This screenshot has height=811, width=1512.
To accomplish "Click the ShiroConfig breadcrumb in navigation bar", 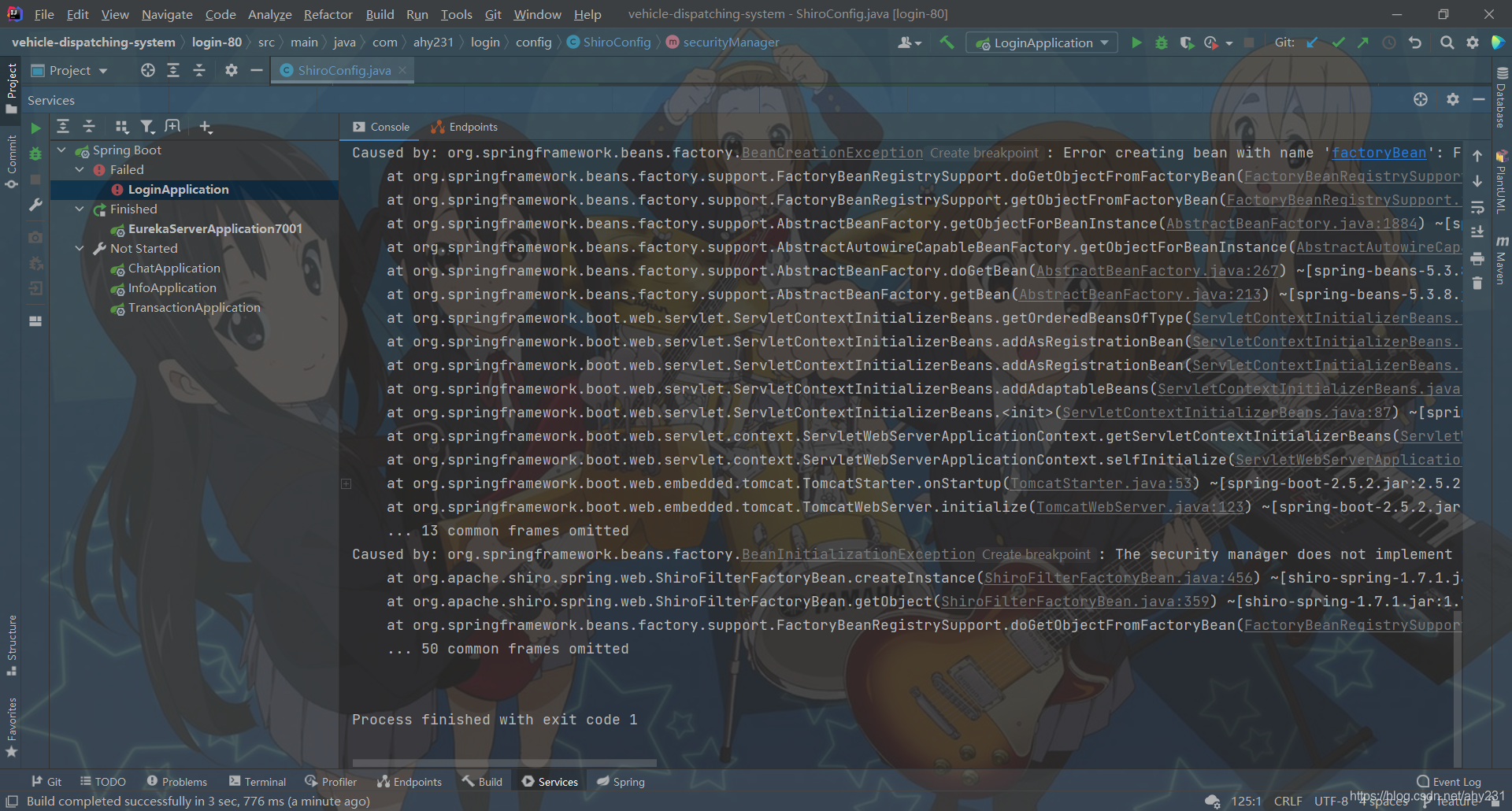I will (x=609, y=42).
